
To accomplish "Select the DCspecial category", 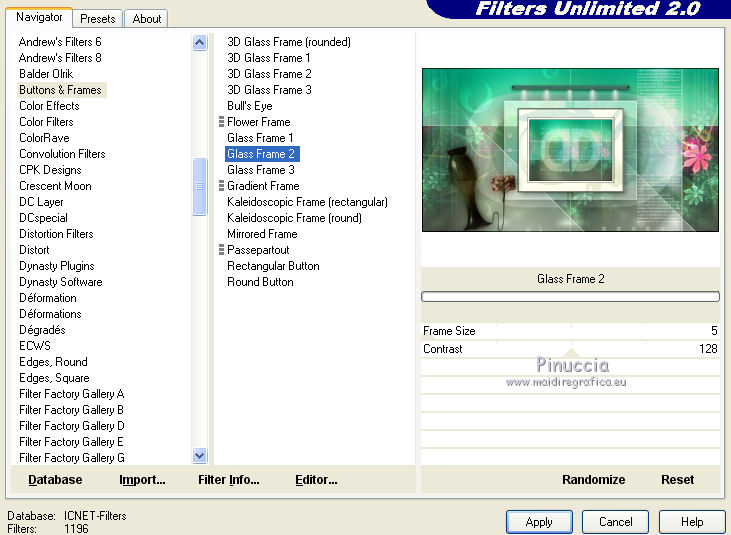I will click(x=43, y=218).
